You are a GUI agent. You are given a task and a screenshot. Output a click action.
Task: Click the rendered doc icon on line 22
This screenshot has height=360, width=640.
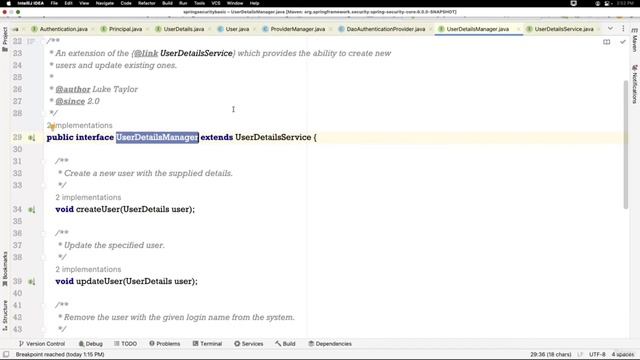(x=31, y=41)
